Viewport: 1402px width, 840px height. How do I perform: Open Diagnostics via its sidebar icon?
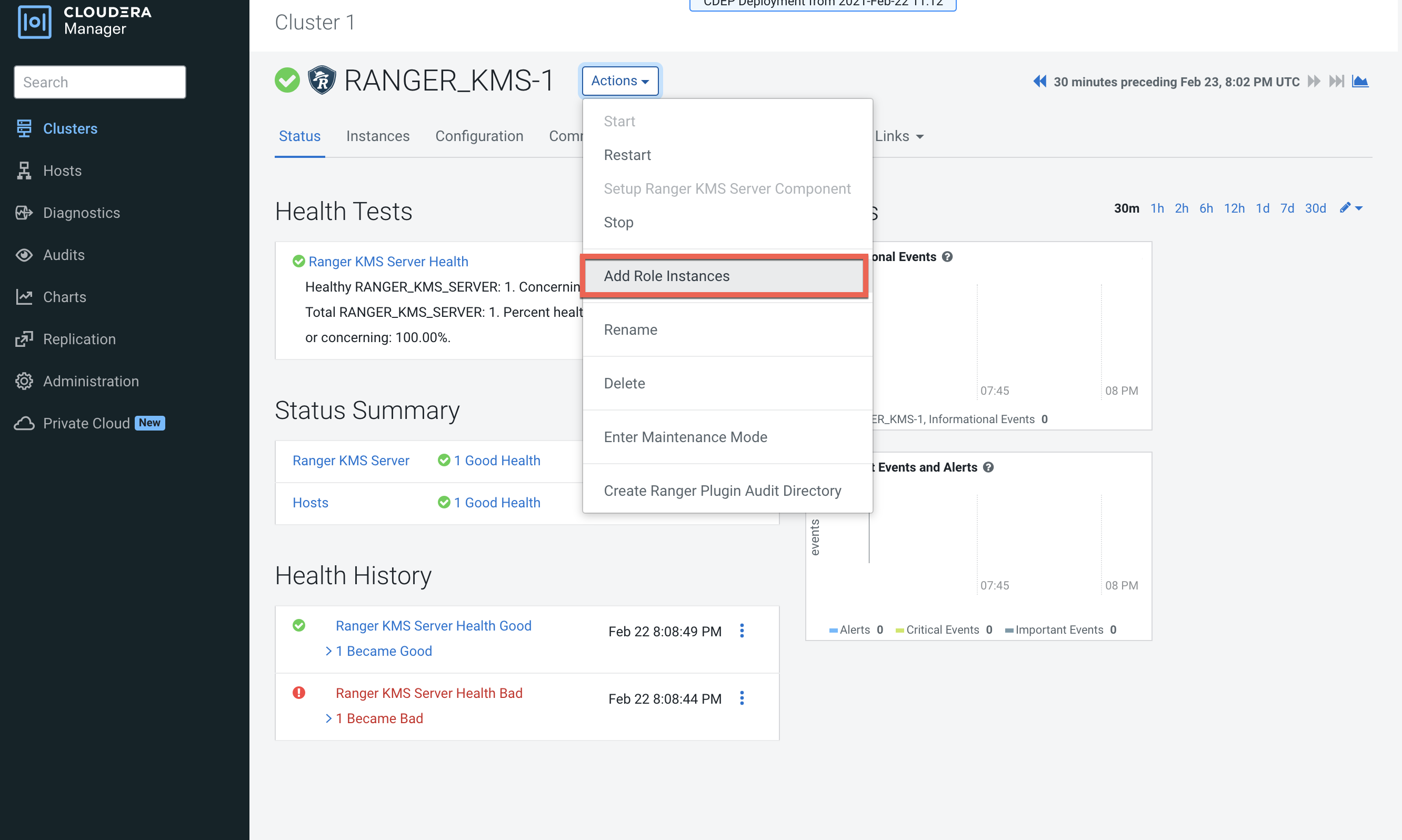tap(24, 213)
